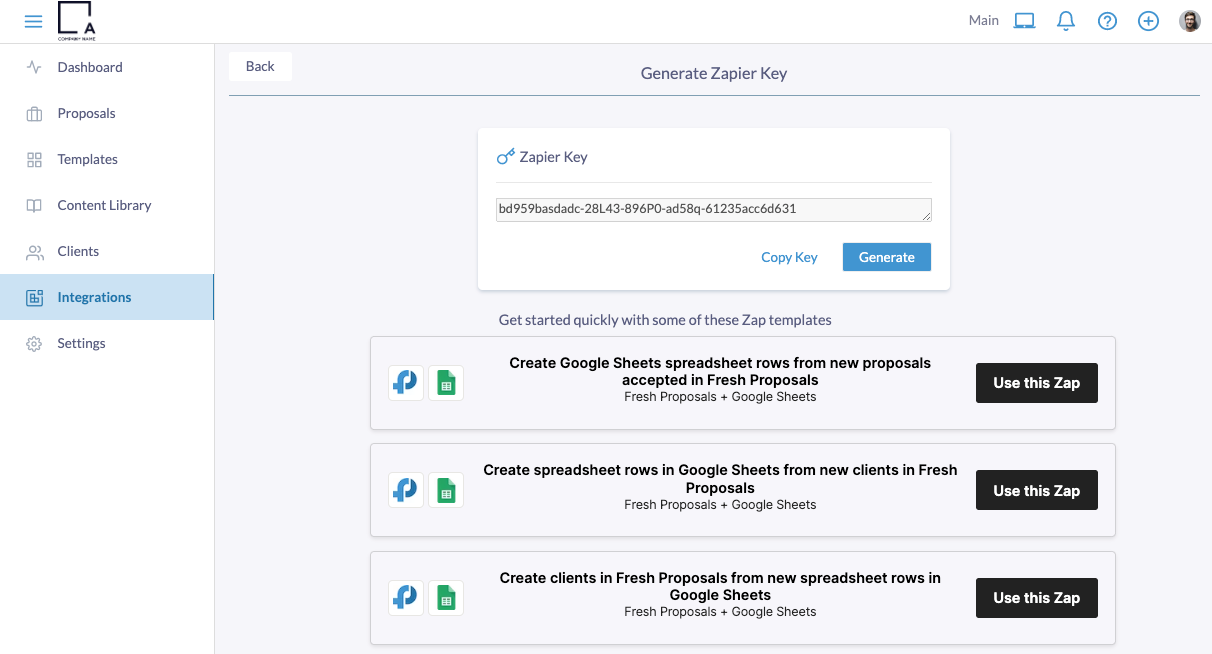Grab the key textarea corner handle
The image size is (1212, 654).
coord(926,216)
